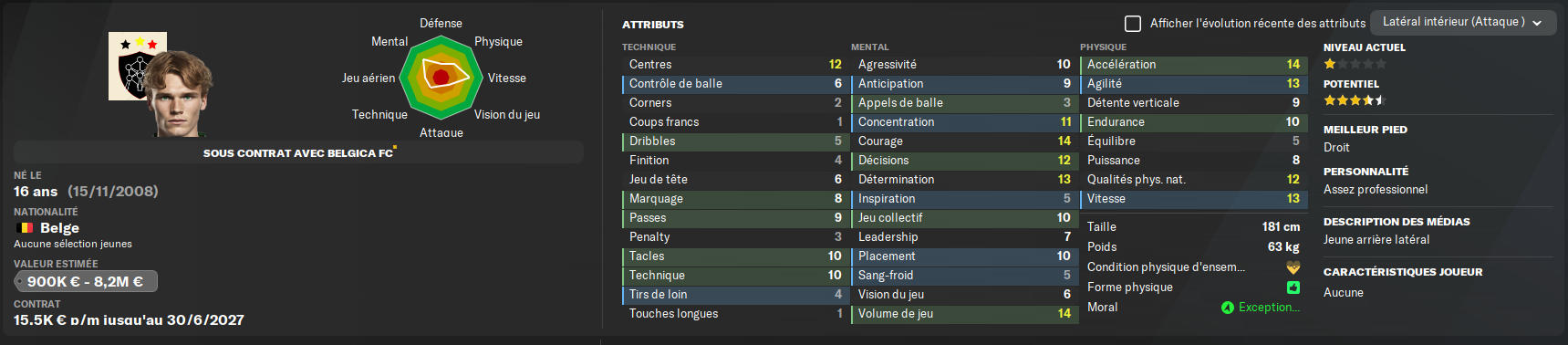Viewport: 1568px width, 345px height.
Task: Click the chevron arrow on role dropdown
Action: pos(1537,23)
